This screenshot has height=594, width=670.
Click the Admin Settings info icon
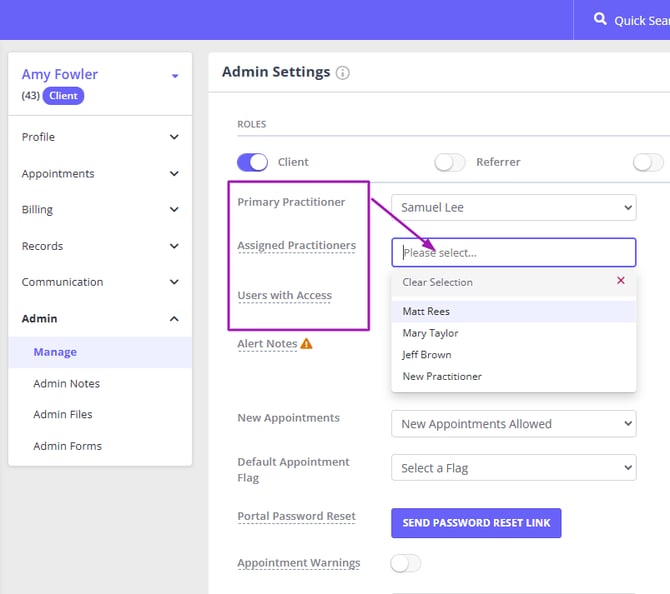[x=343, y=73]
